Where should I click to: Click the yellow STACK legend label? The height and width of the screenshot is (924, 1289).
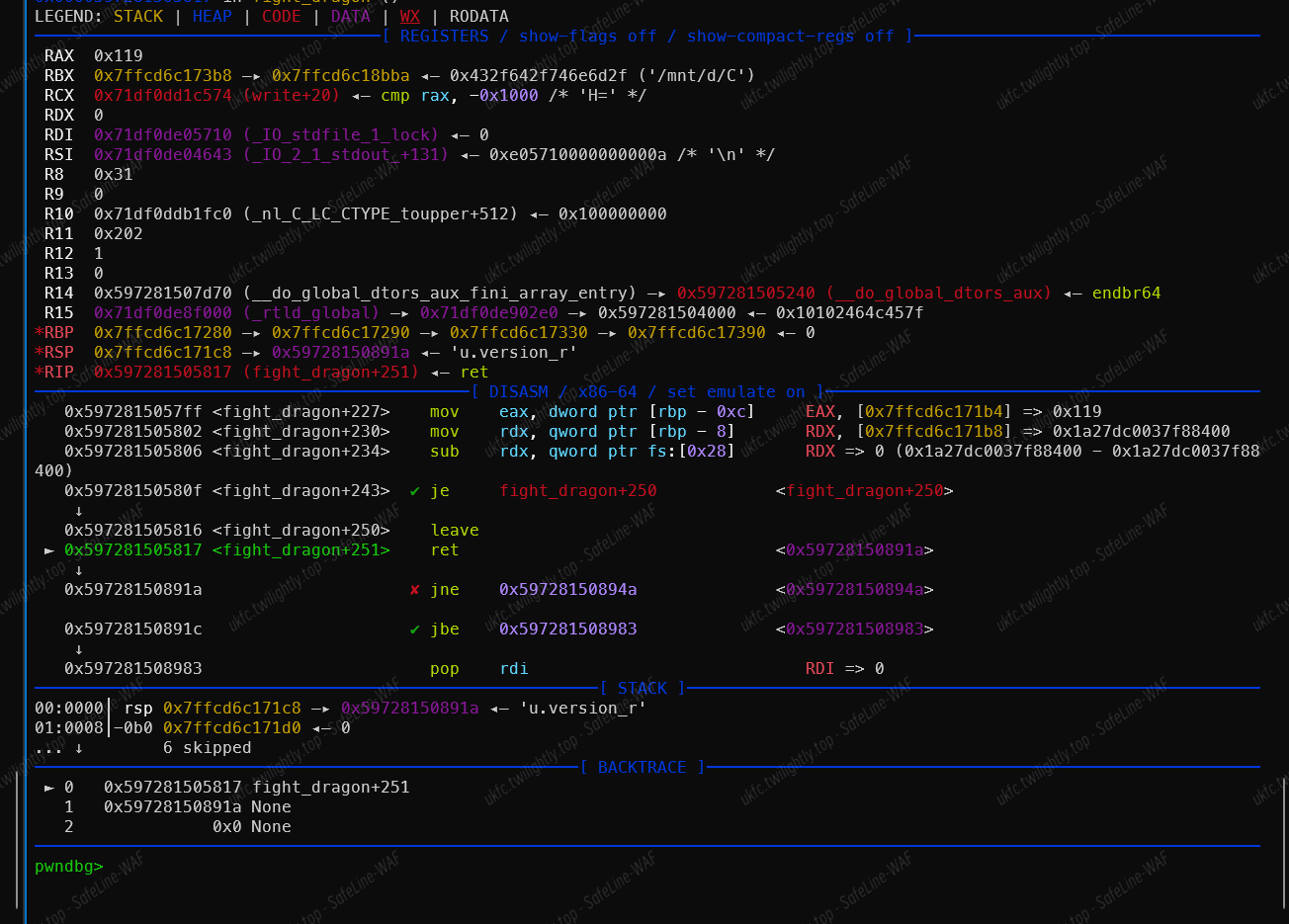point(138,17)
